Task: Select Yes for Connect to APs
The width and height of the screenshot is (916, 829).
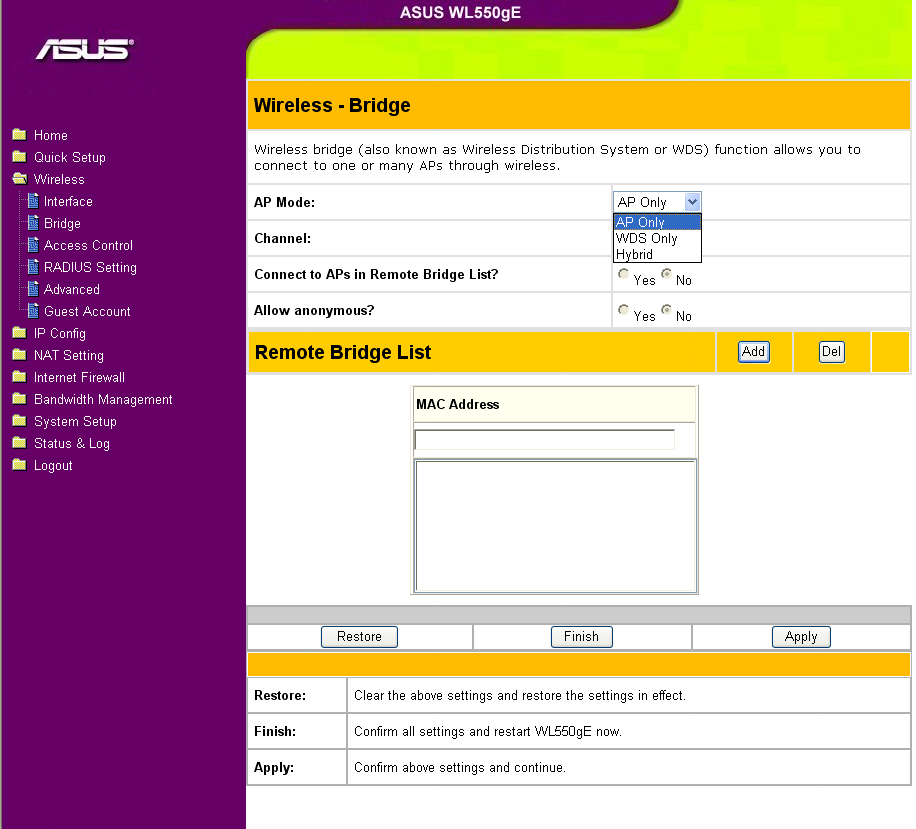Action: (623, 274)
